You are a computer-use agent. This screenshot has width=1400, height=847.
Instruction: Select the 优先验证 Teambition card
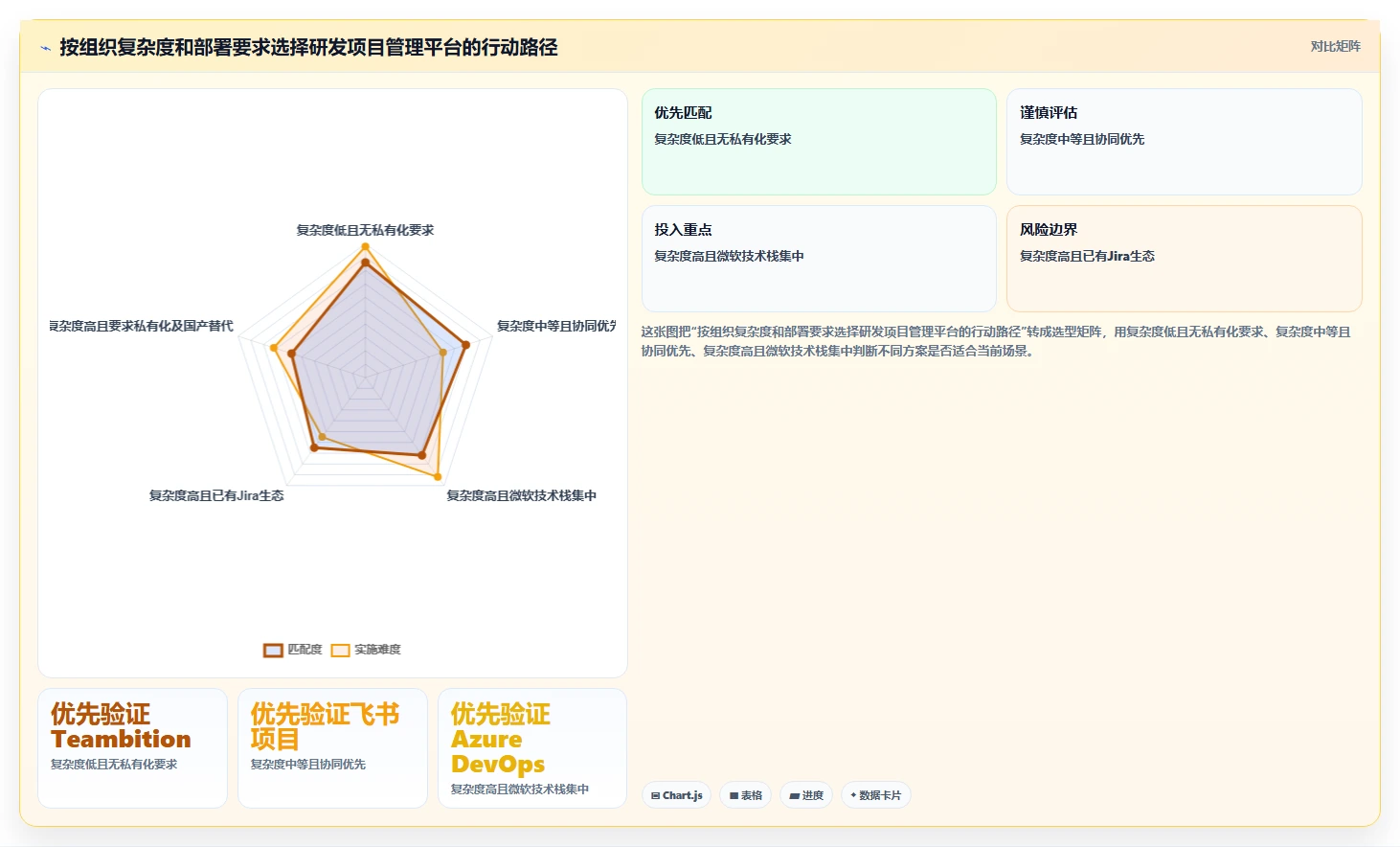132,748
